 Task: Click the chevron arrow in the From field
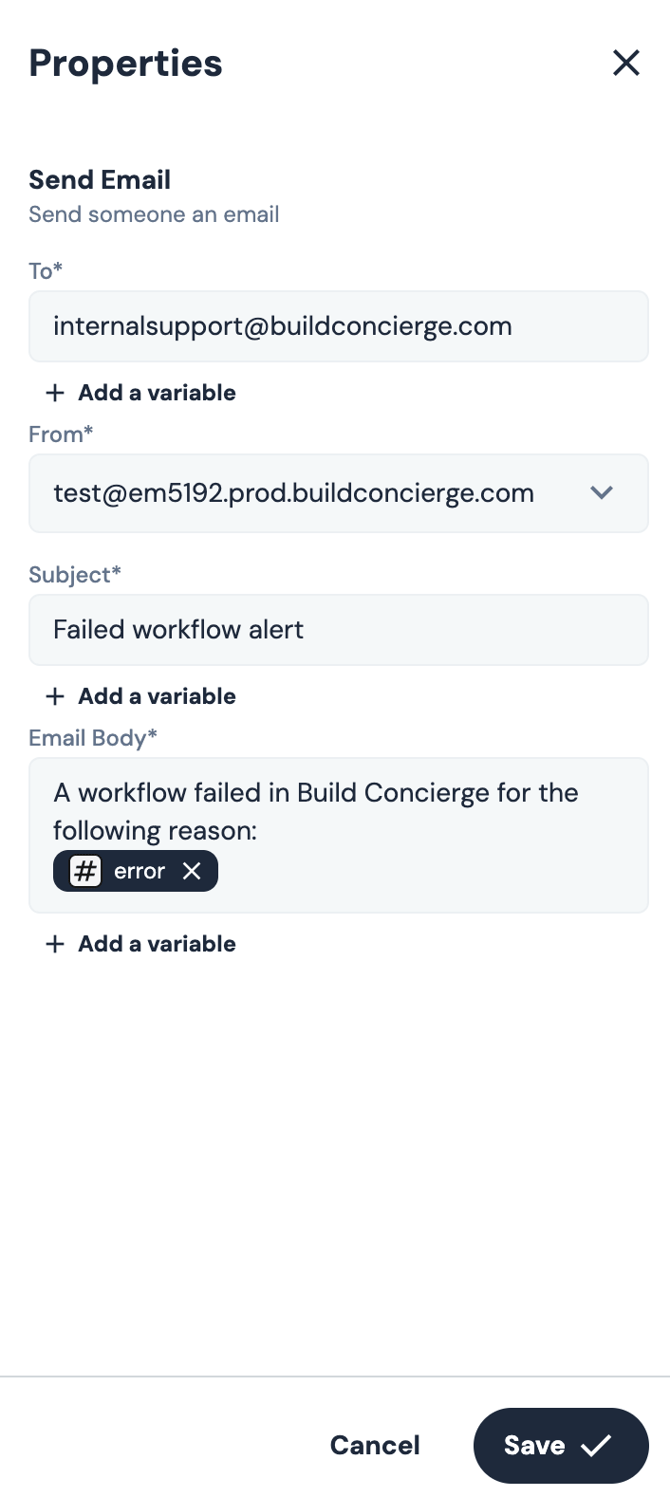[x=601, y=493]
